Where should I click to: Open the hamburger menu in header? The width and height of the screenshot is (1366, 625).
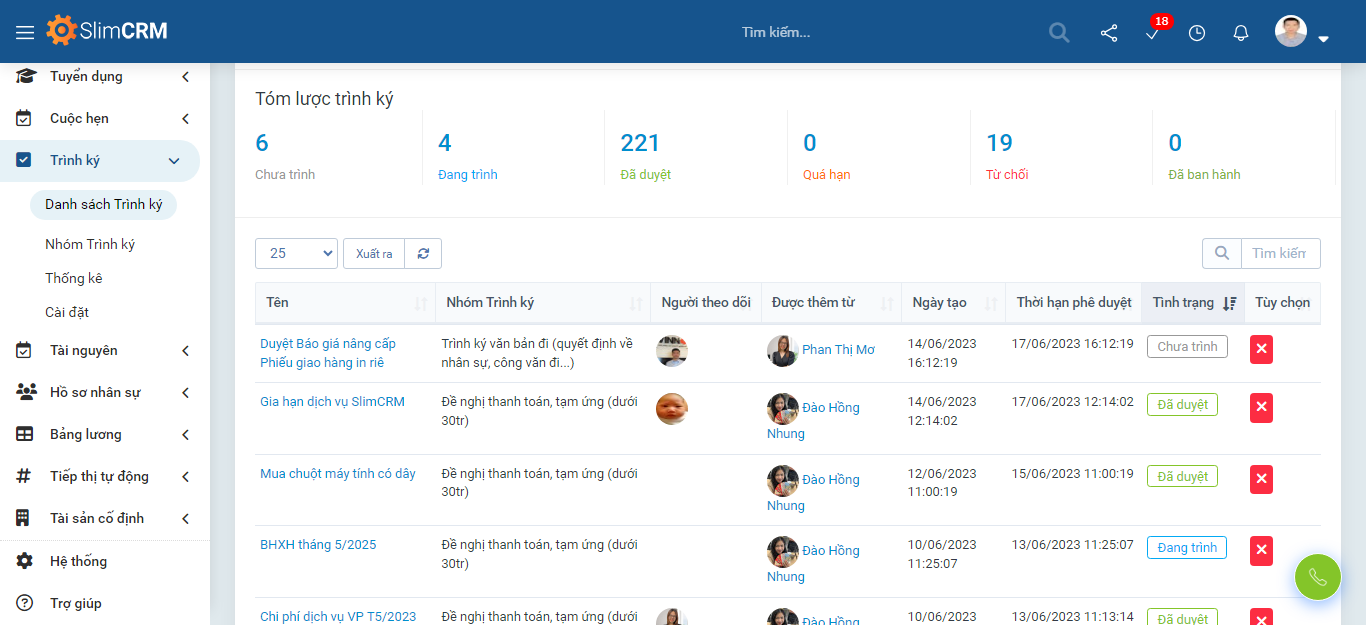[x=25, y=32]
